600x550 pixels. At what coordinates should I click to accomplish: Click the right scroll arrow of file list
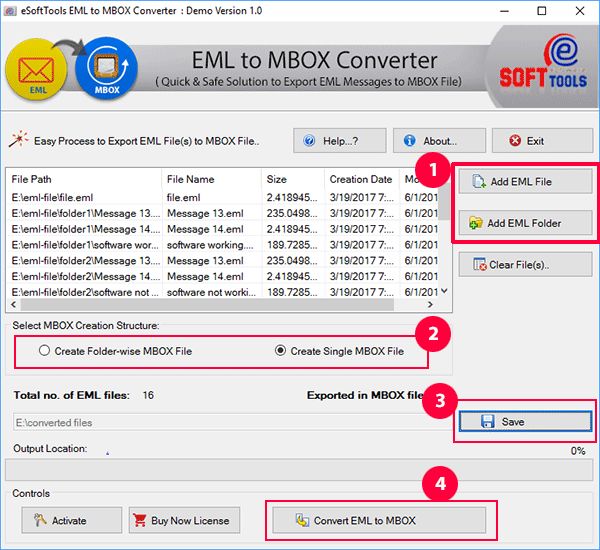pos(430,304)
